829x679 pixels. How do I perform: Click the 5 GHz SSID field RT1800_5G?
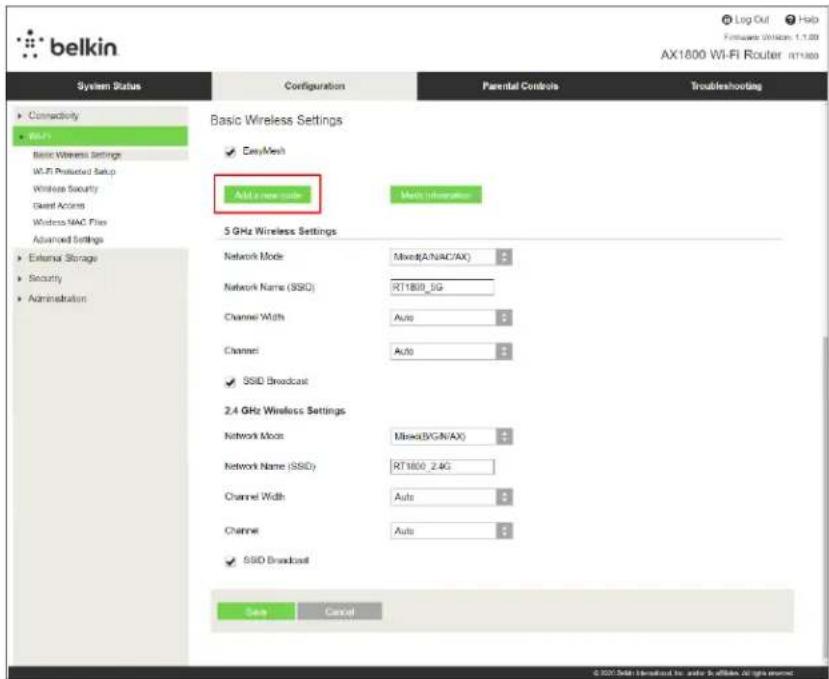click(442, 287)
